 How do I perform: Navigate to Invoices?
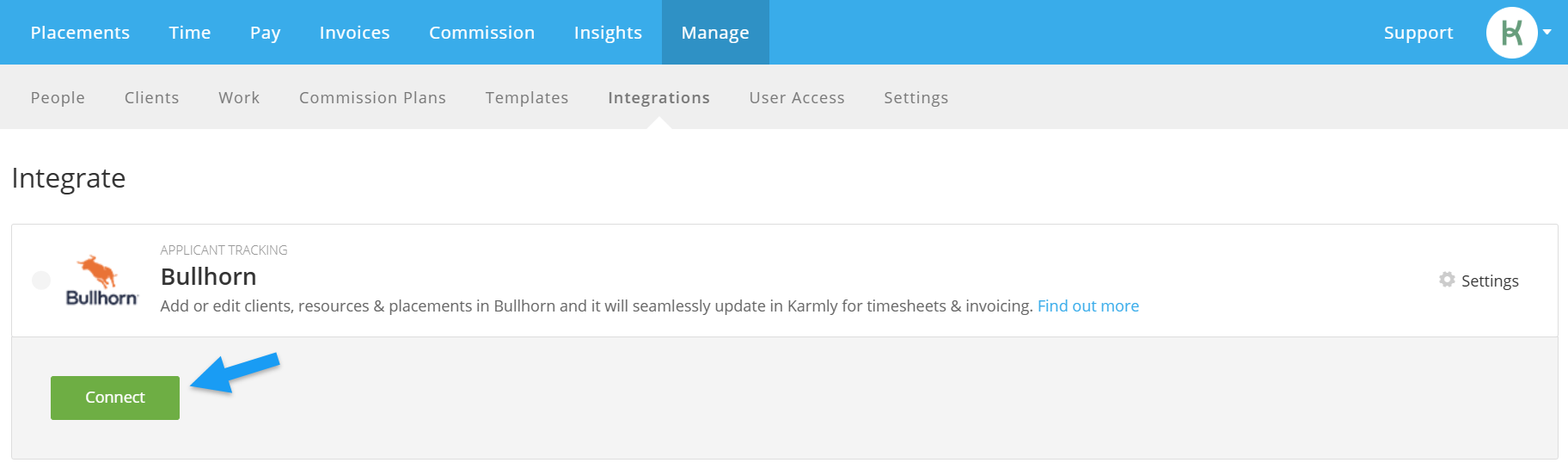(354, 33)
